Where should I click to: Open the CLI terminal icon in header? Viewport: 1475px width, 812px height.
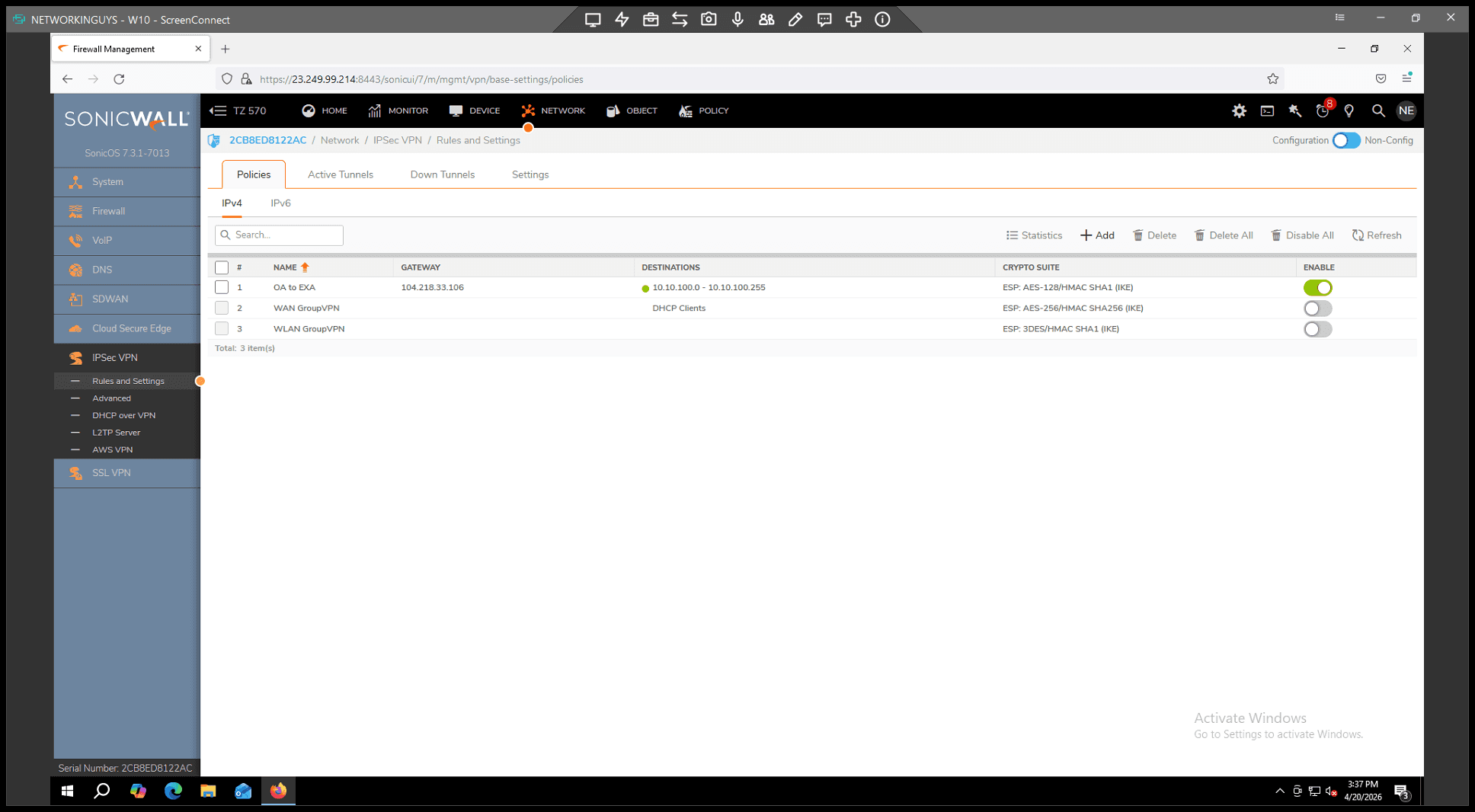pos(1267,111)
